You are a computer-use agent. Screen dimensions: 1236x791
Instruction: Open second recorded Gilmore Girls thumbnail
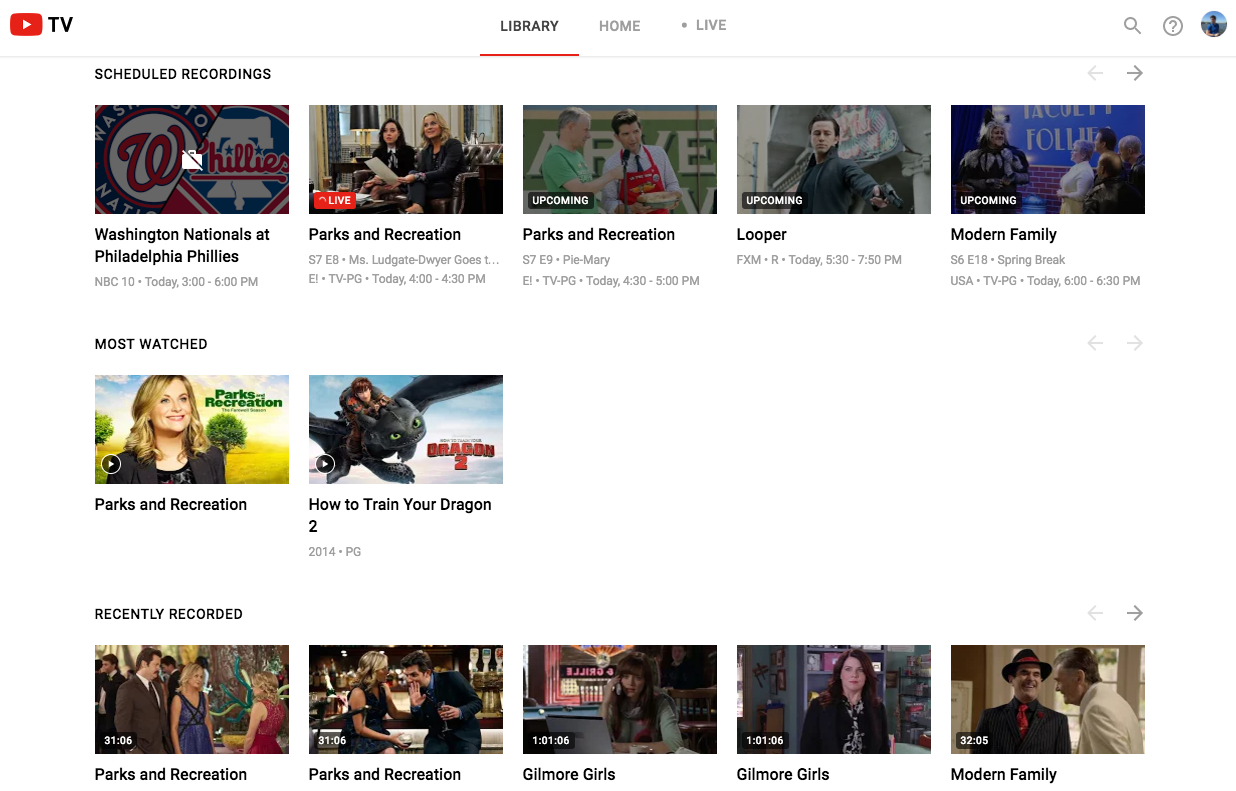[x=834, y=699]
